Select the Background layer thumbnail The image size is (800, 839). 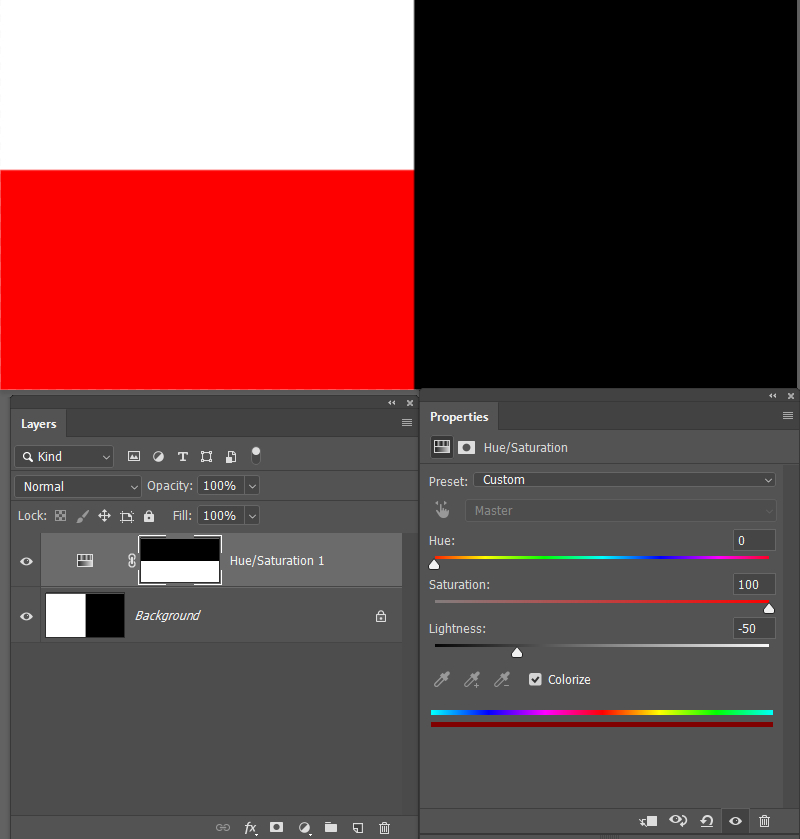pyautogui.click(x=85, y=615)
